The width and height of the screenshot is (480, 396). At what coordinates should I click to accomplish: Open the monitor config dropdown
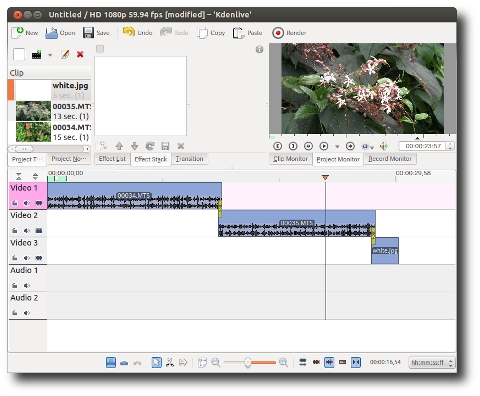[x=368, y=146]
